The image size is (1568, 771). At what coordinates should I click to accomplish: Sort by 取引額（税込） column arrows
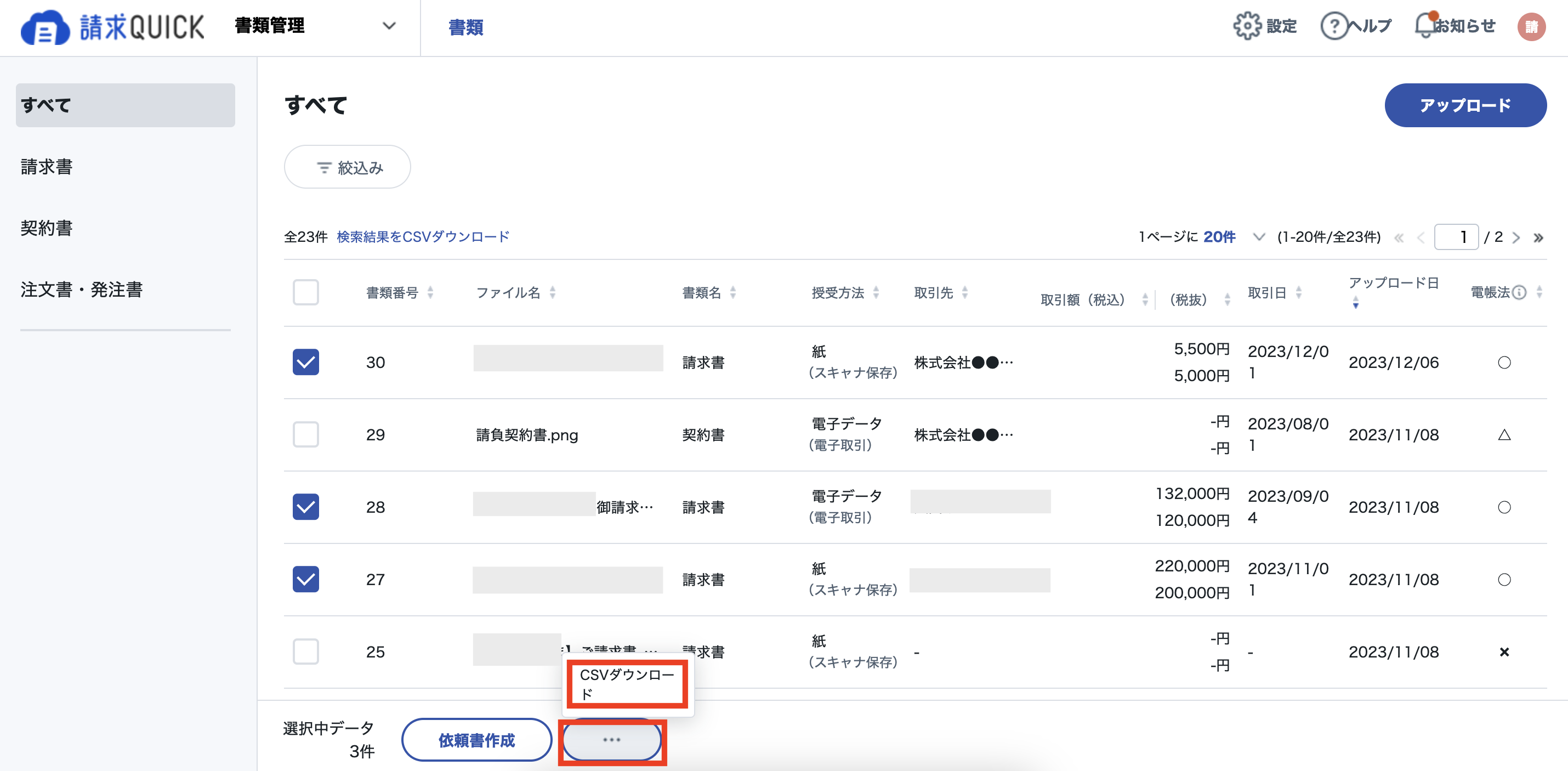tap(1144, 299)
